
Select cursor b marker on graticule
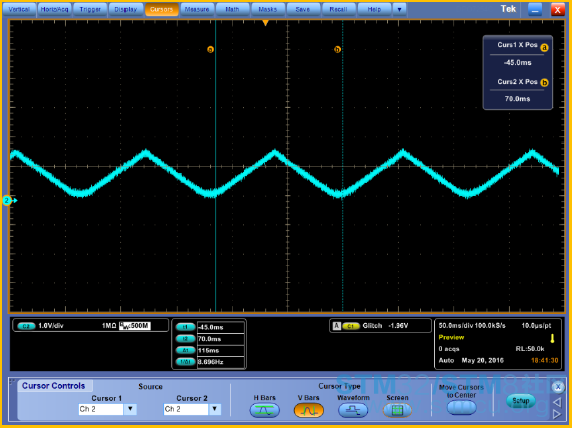[x=337, y=49]
